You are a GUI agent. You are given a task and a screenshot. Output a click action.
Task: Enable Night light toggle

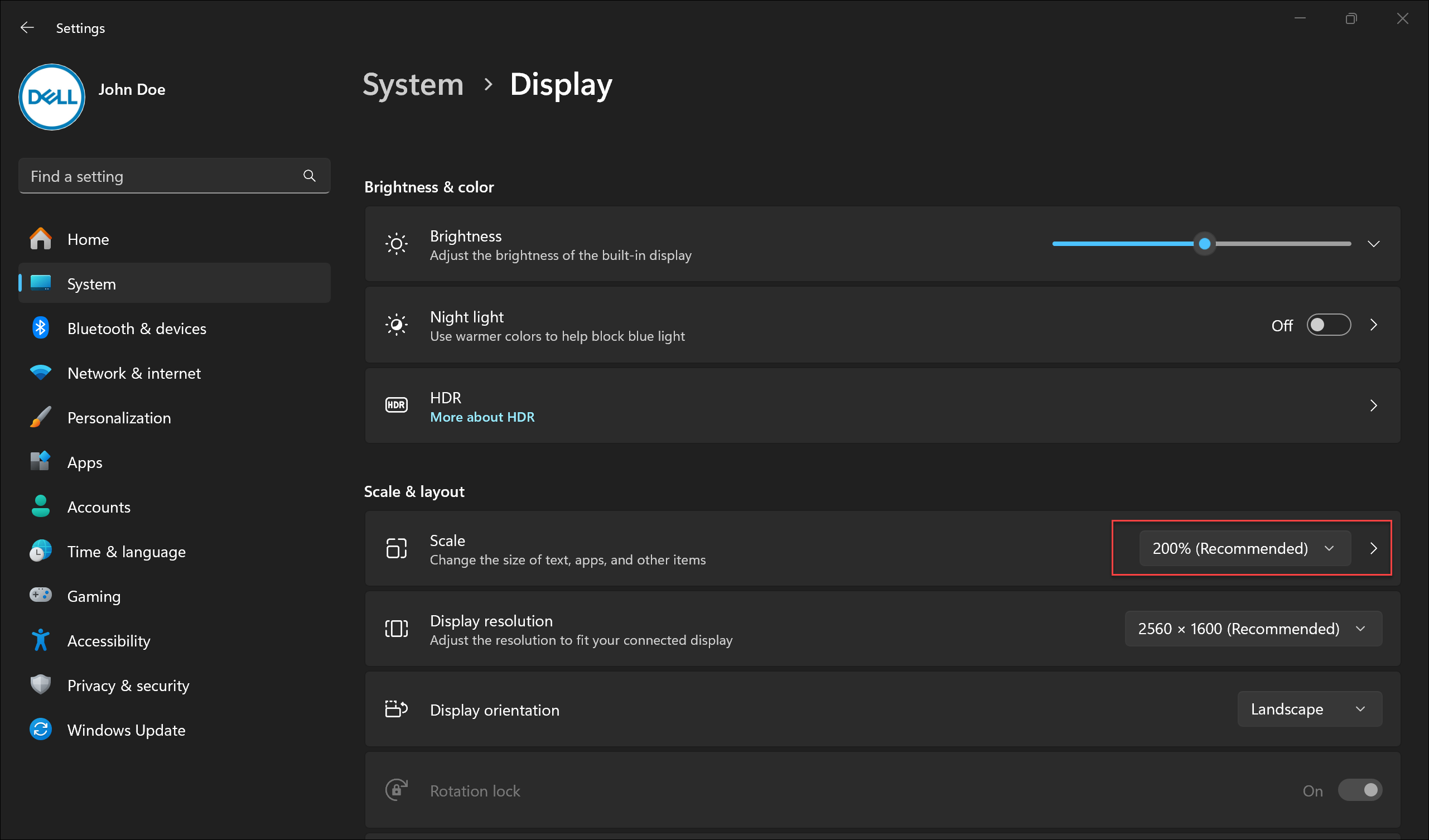1330,325
